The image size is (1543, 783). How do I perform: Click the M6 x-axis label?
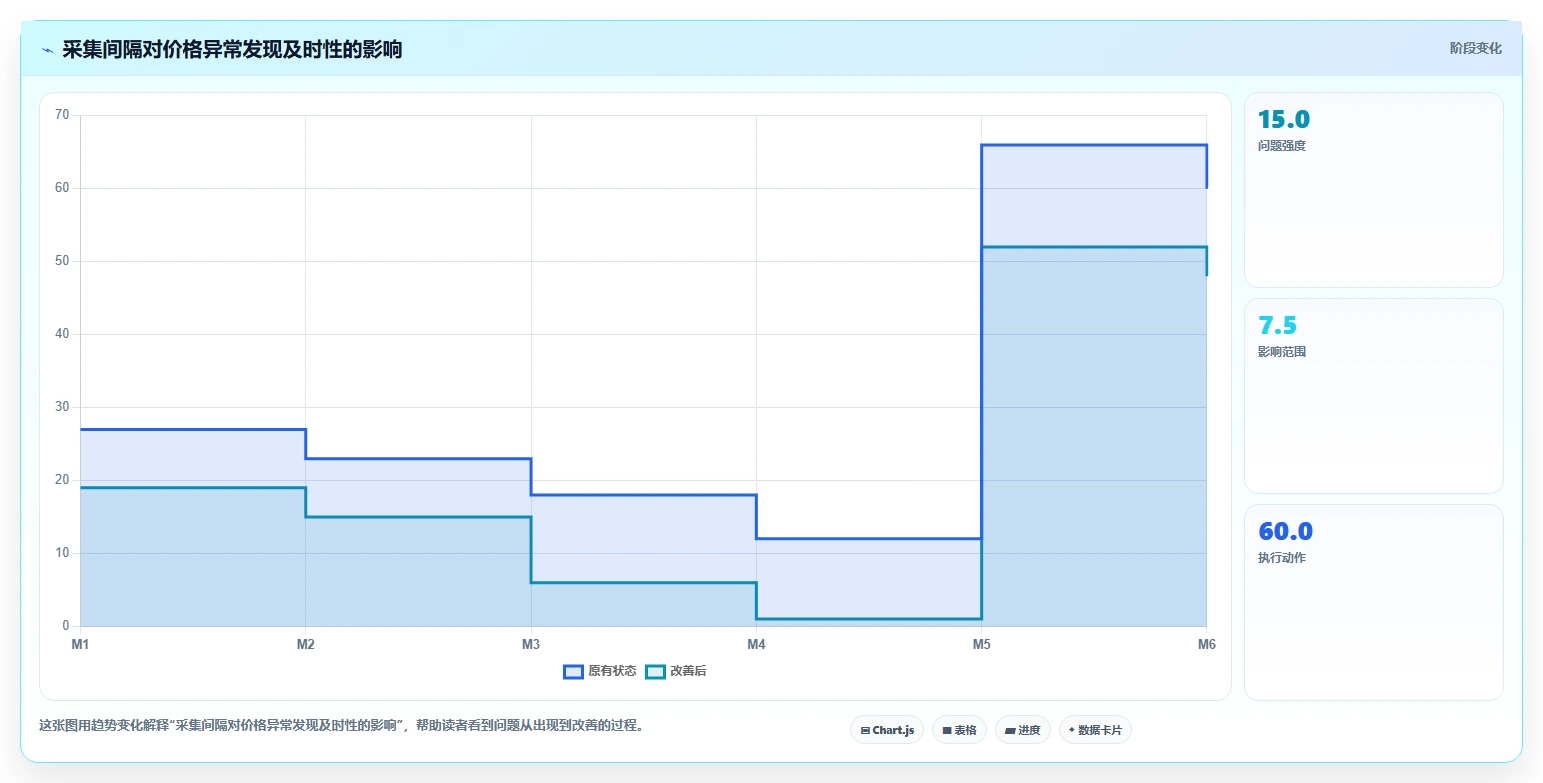pos(1206,644)
